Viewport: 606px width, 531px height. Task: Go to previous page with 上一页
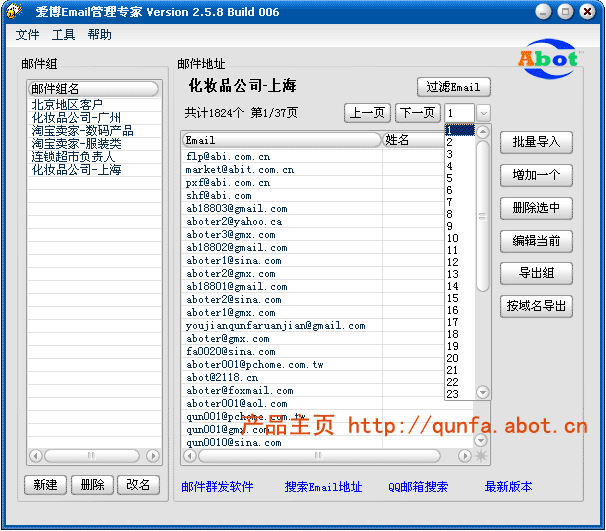tap(367, 113)
